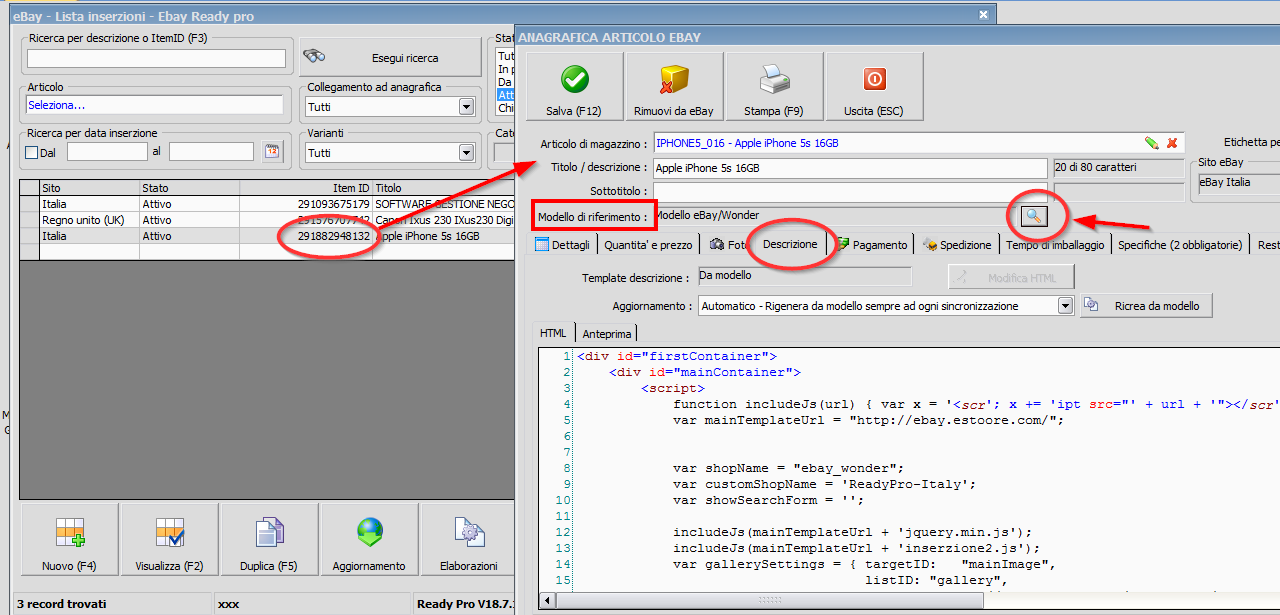Select Apple iPhone 5s 16GB listing row
The width and height of the screenshot is (1280, 615).
(x=268, y=236)
